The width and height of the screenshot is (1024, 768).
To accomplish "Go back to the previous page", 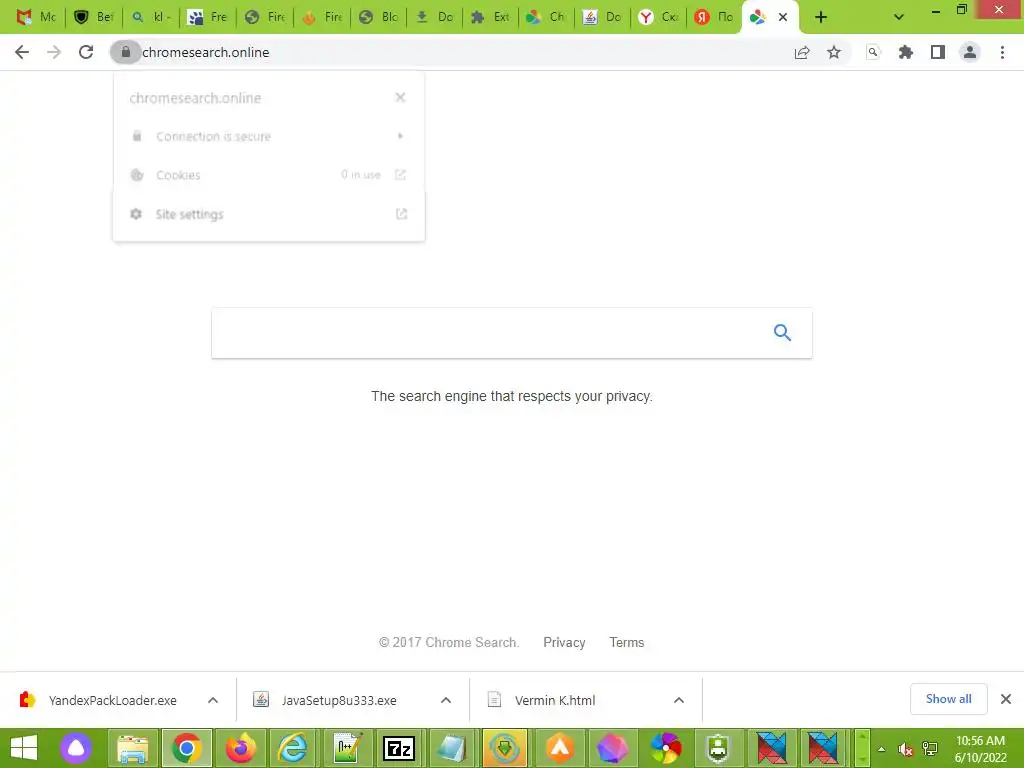I will click(x=22, y=52).
